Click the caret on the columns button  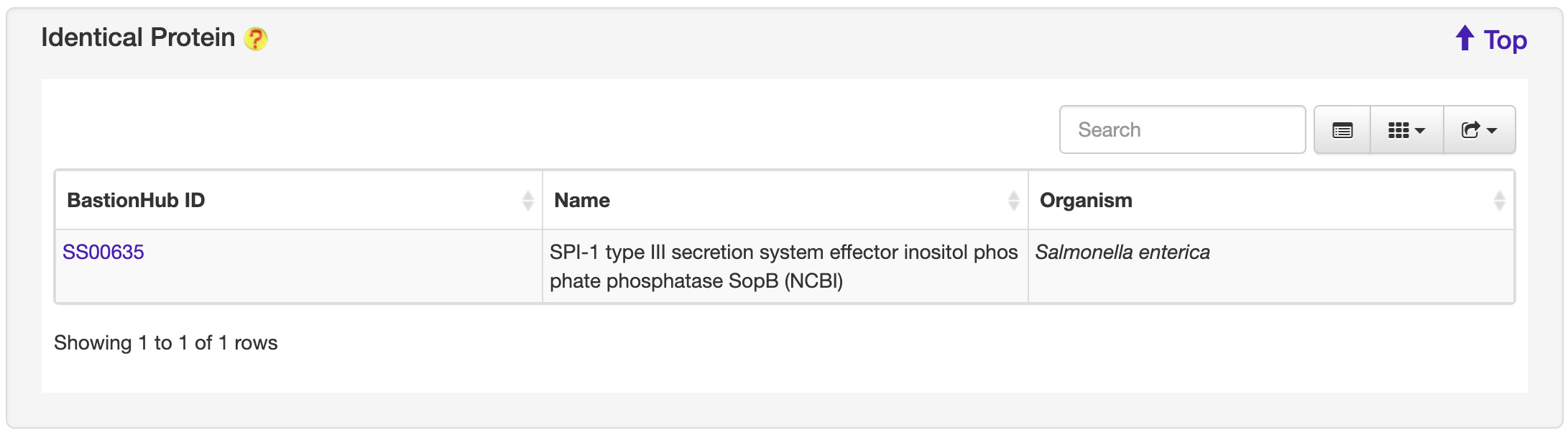(1419, 131)
